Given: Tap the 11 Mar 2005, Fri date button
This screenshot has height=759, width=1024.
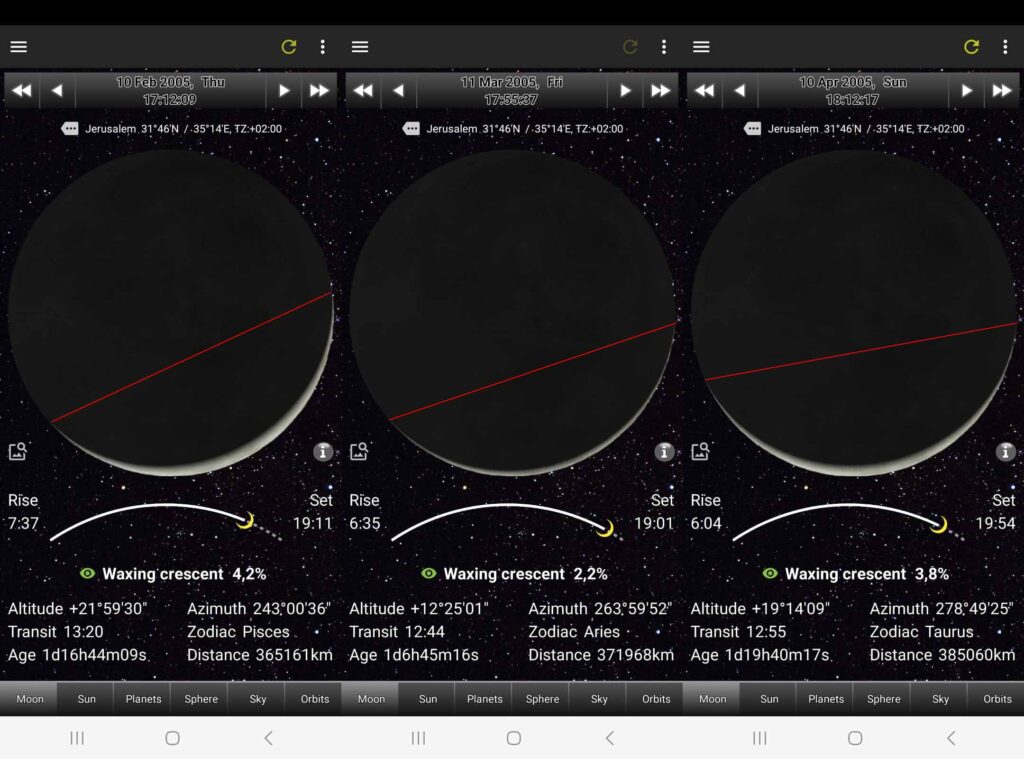Looking at the screenshot, I should (x=511, y=91).
